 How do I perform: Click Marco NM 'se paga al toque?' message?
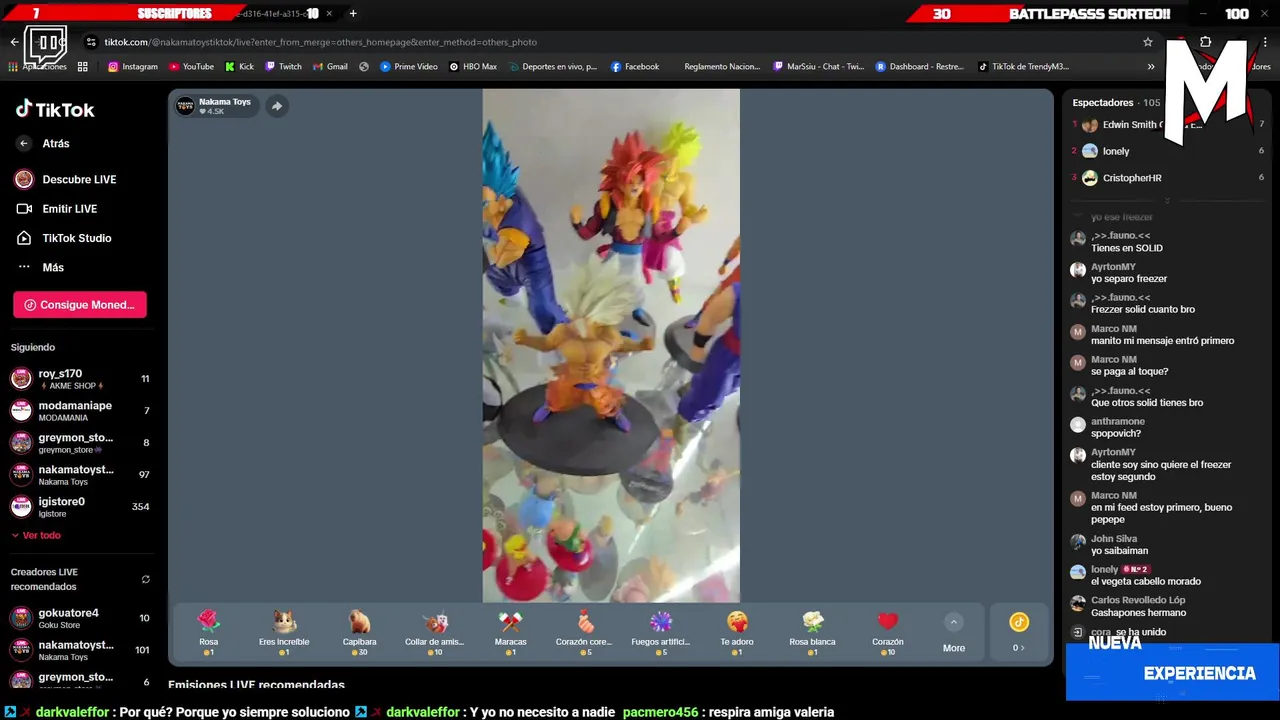click(x=1129, y=372)
